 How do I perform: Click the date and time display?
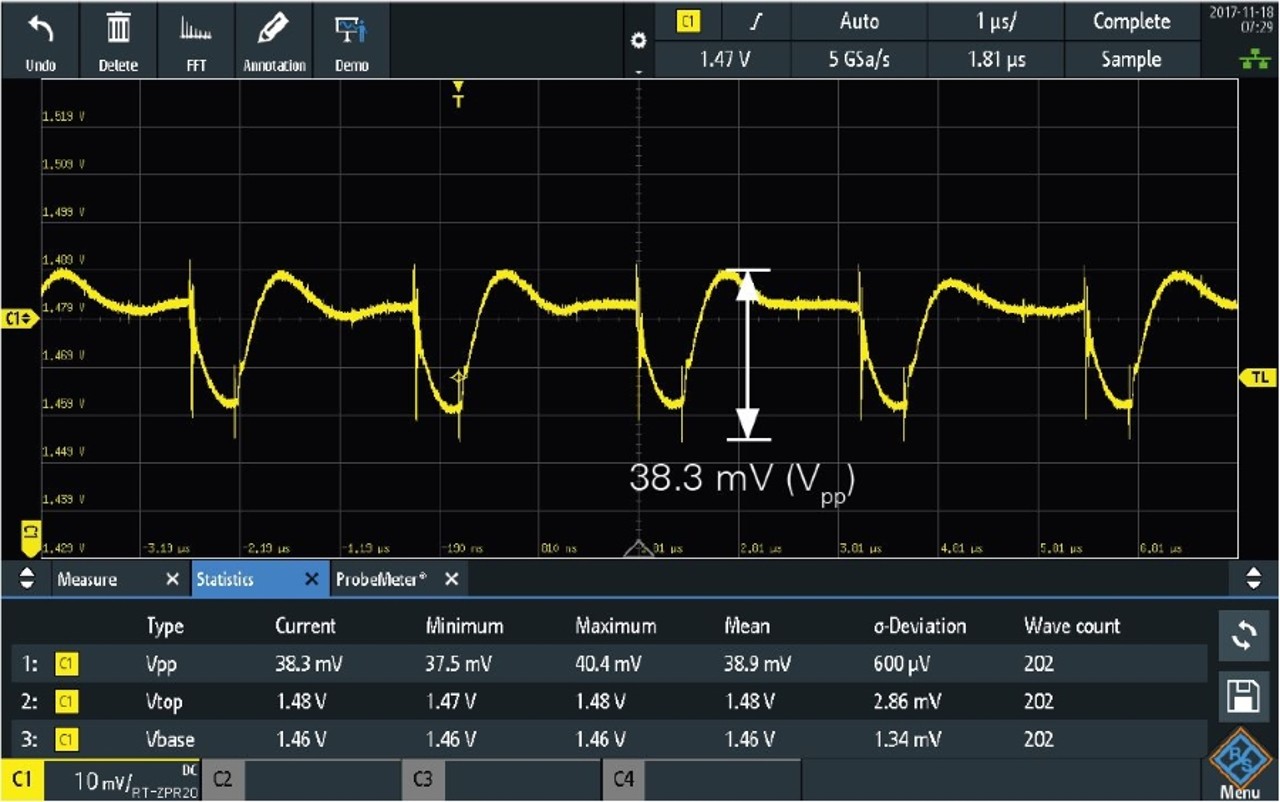coord(1241,21)
